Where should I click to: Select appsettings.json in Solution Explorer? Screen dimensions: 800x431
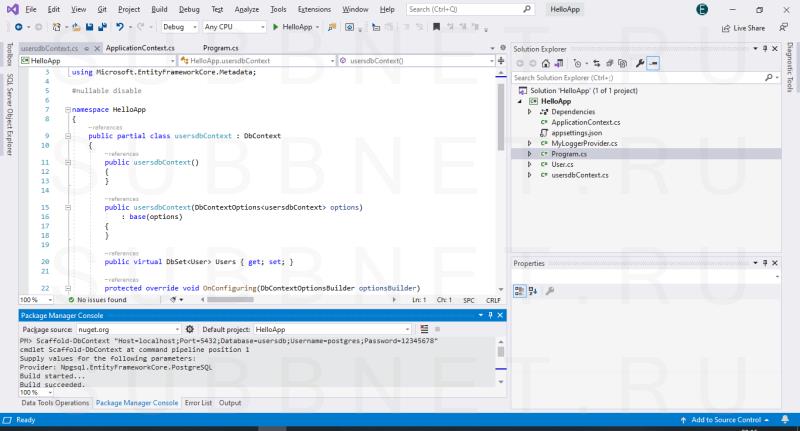[x=576, y=133]
